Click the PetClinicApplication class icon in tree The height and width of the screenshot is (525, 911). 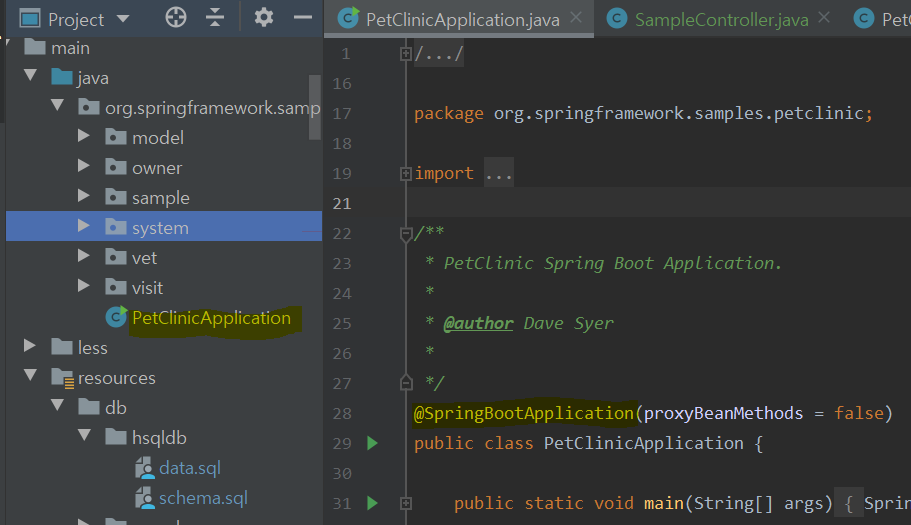[116, 317]
